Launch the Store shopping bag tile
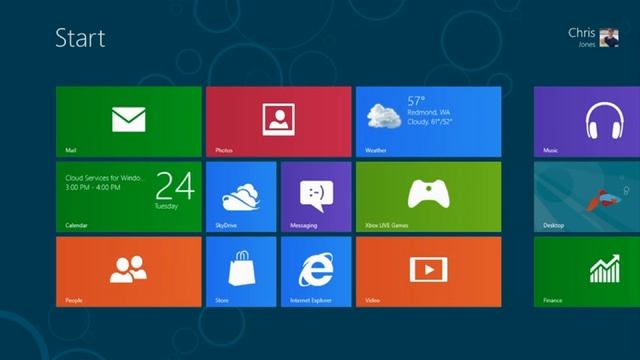The image size is (640, 360). pyautogui.click(x=241, y=272)
